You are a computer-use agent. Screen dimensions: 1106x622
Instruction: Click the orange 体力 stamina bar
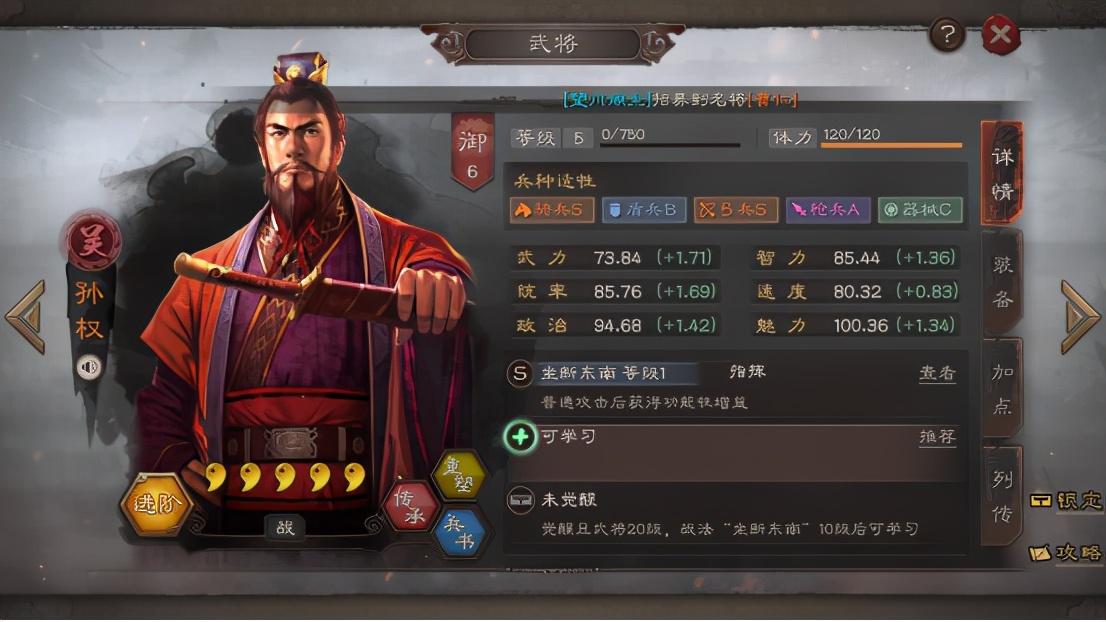pos(892,145)
